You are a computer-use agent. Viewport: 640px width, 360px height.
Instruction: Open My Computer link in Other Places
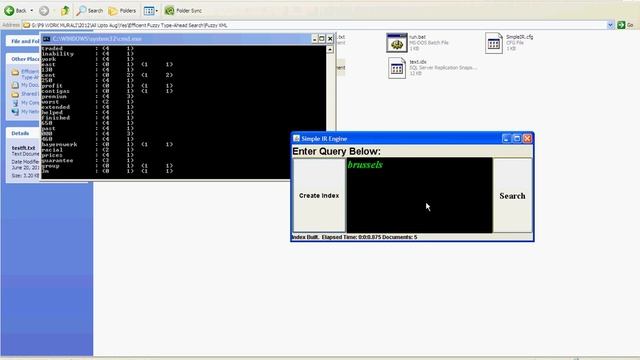26,103
